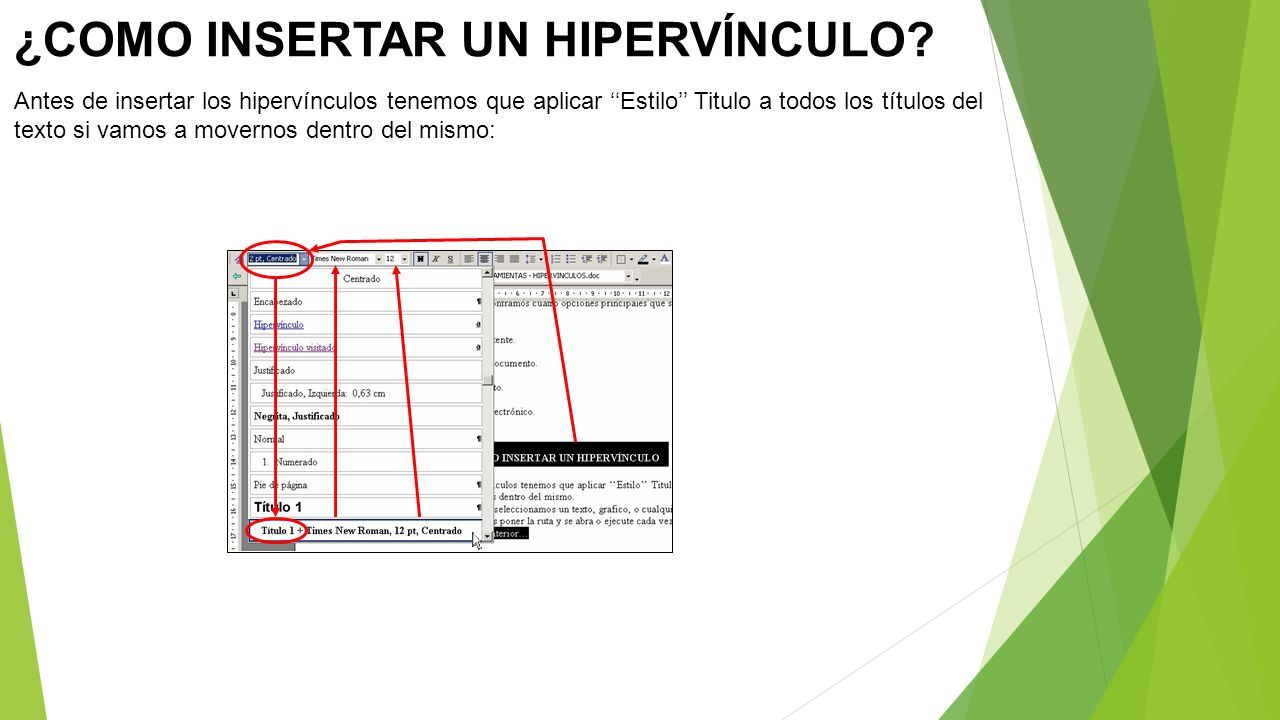The height and width of the screenshot is (720, 1280).
Task: Open the line spacing dropdown arrow
Action: pos(541,258)
